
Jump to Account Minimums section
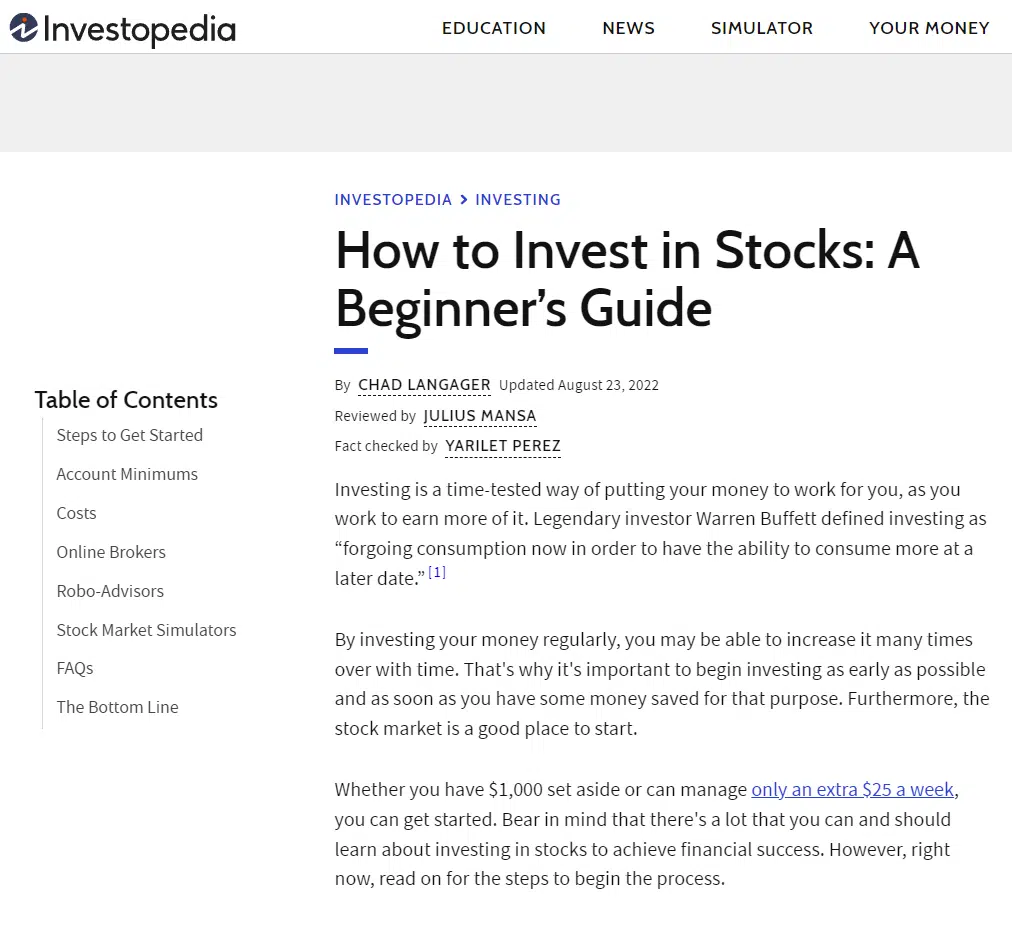127,474
